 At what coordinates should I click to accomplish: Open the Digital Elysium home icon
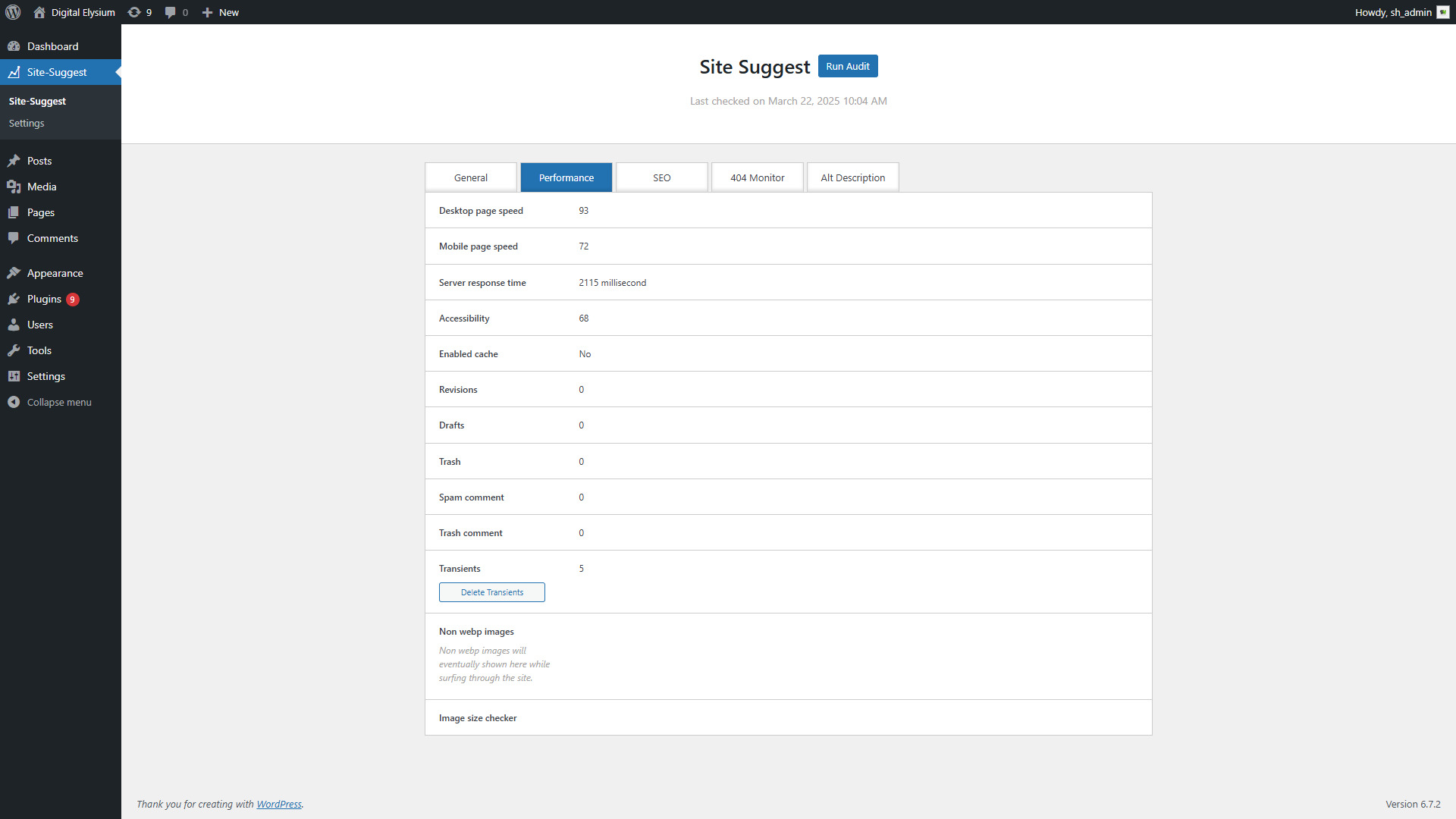39,12
